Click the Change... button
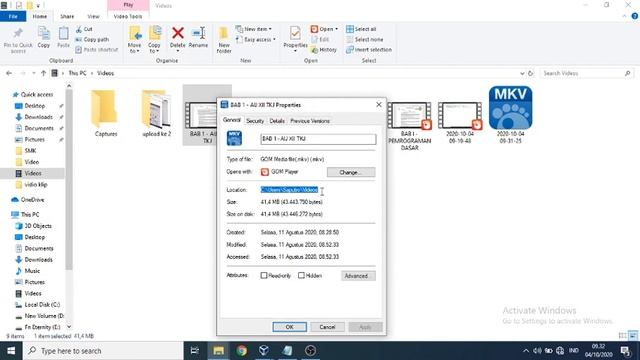This screenshot has height=360, width=640. tap(351, 172)
